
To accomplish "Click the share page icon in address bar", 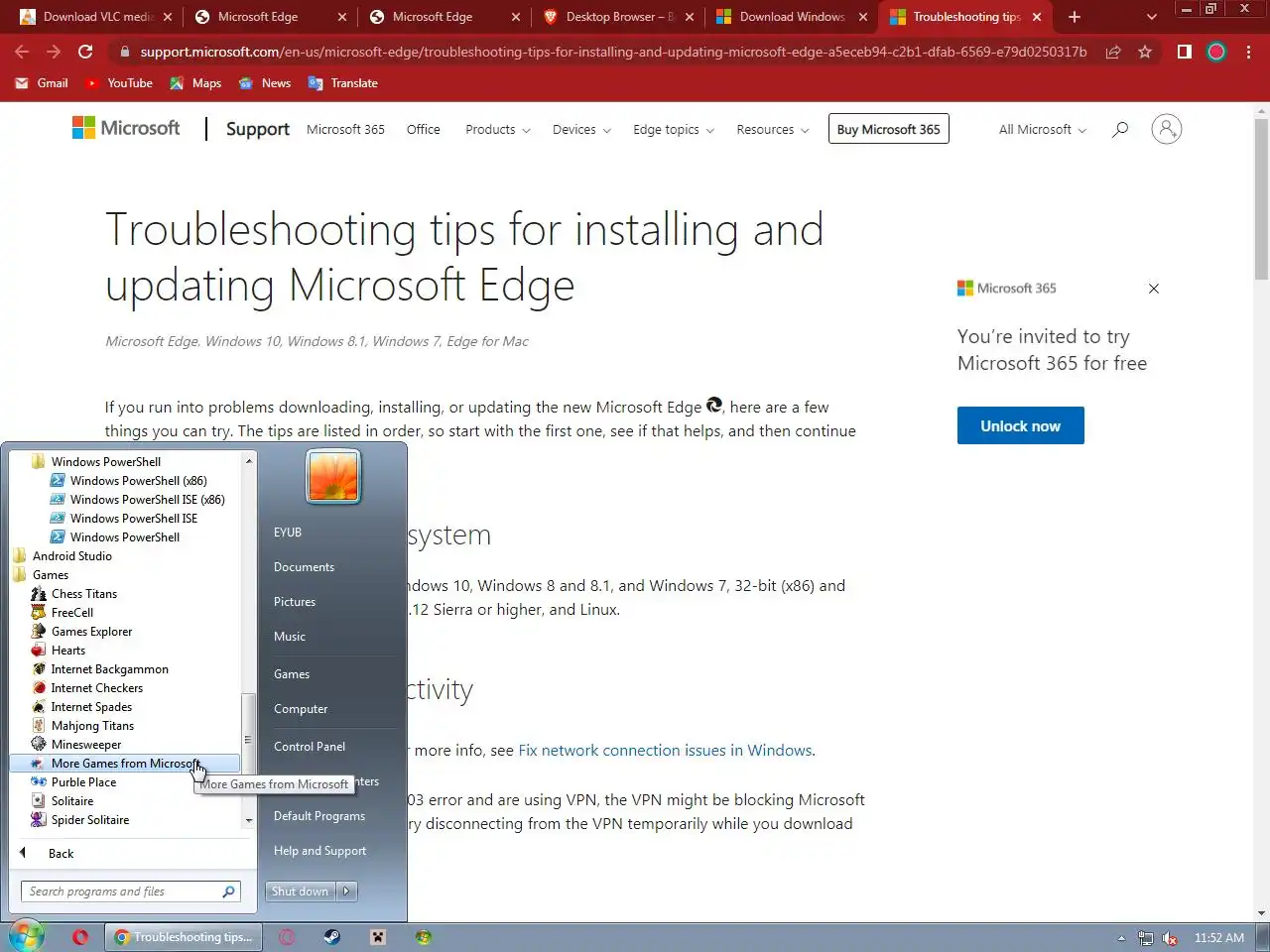I will [x=1113, y=52].
